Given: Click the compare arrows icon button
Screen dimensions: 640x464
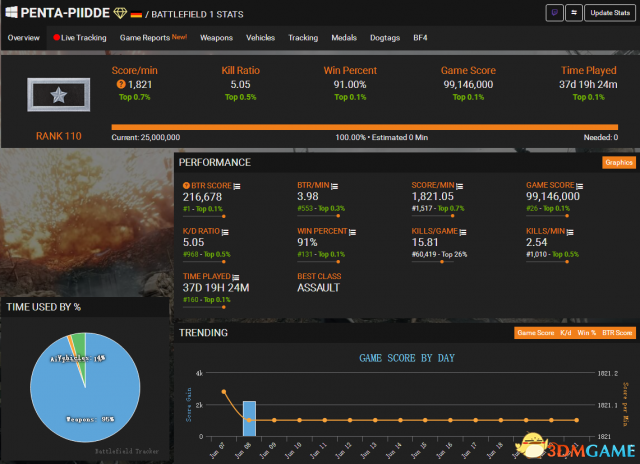Looking at the screenshot, I should click(x=574, y=13).
